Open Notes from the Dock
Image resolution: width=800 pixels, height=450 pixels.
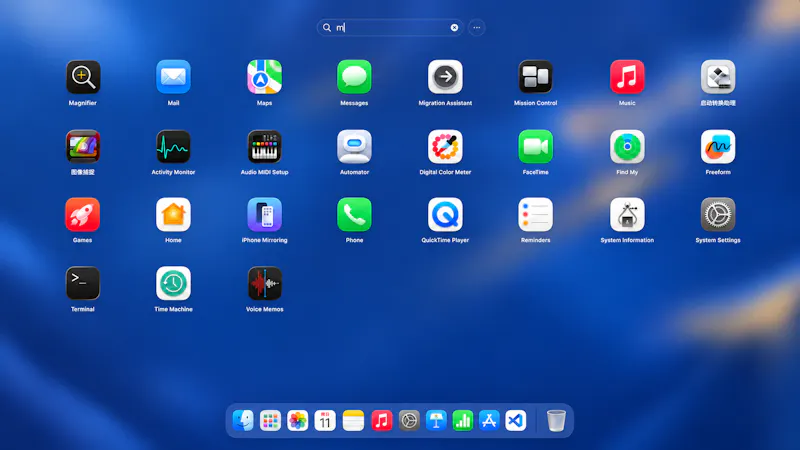(353, 420)
